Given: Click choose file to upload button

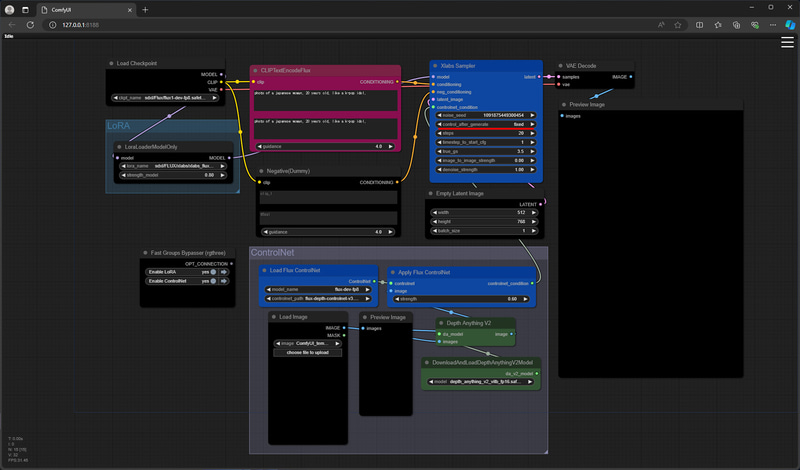Looking at the screenshot, I should click(308, 353).
